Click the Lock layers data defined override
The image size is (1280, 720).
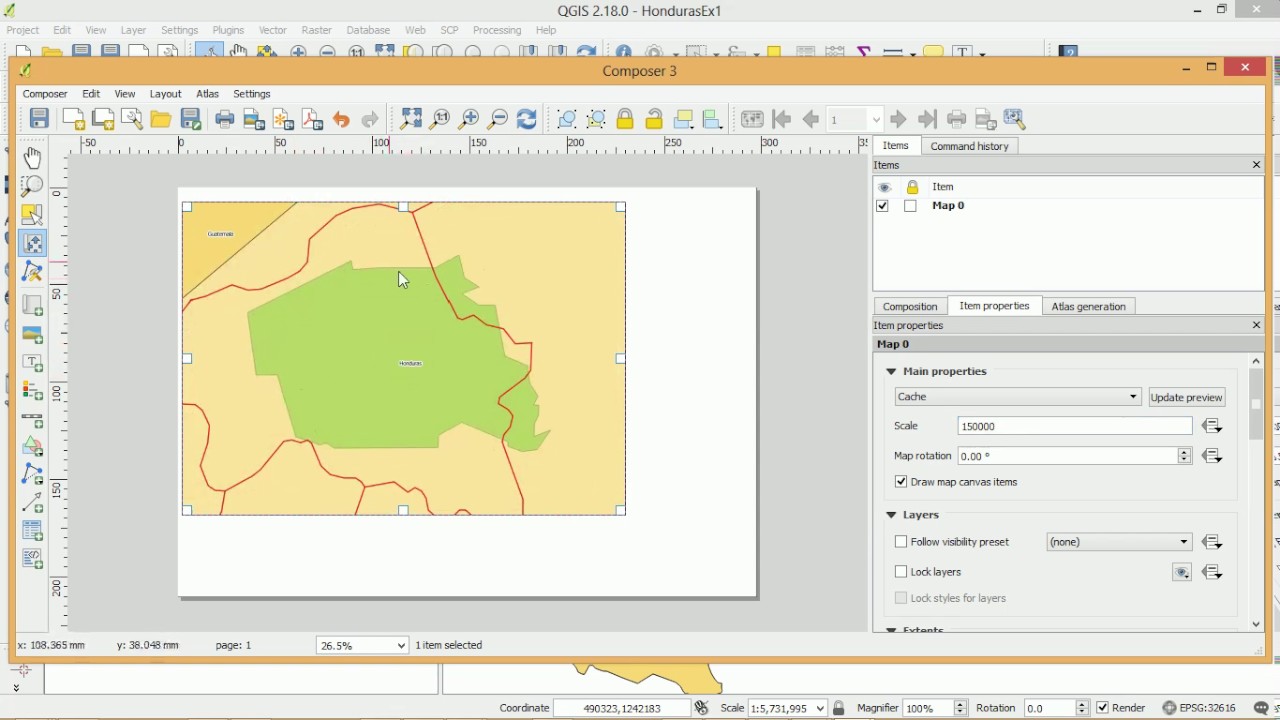point(1212,572)
